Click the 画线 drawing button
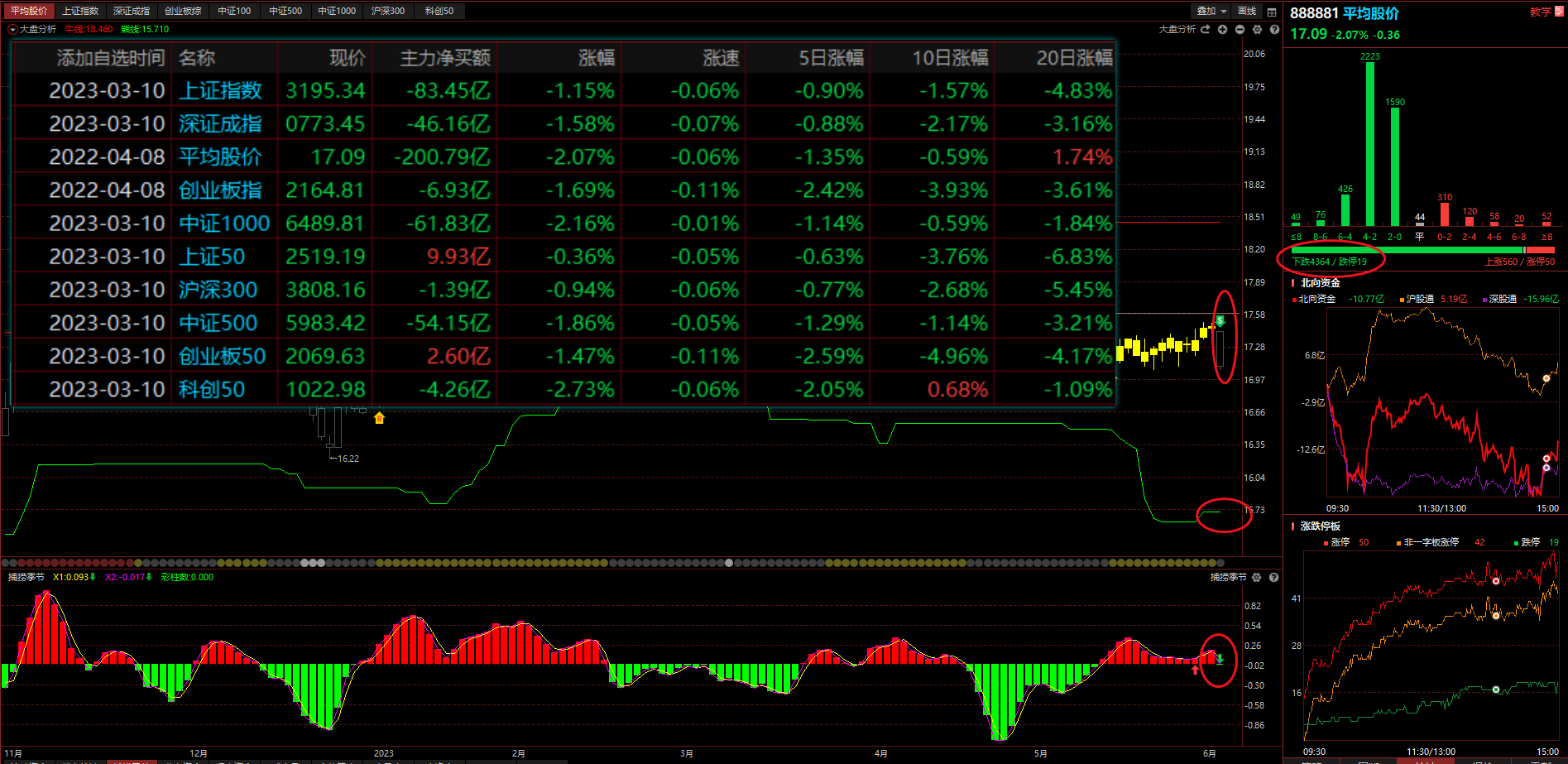The width and height of the screenshot is (1568, 764). coord(1247,11)
